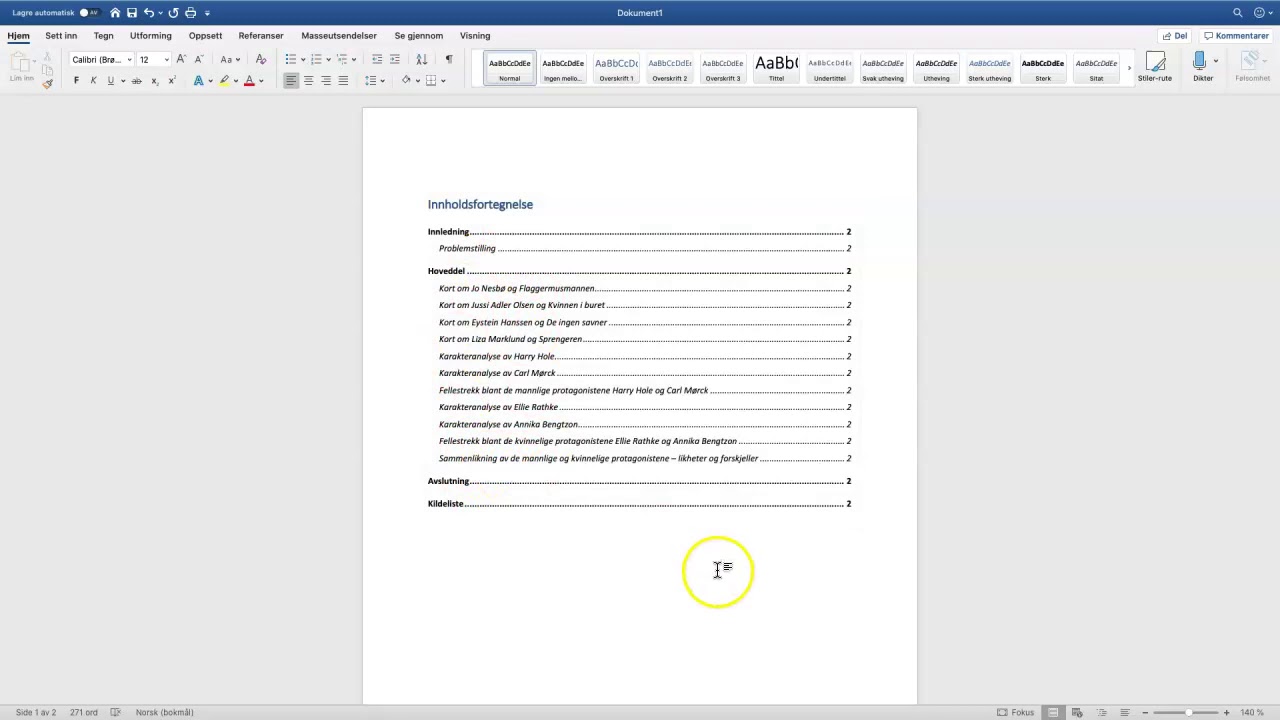Apply the red font color
Image resolution: width=1280 pixels, height=720 pixels.
[x=249, y=81]
